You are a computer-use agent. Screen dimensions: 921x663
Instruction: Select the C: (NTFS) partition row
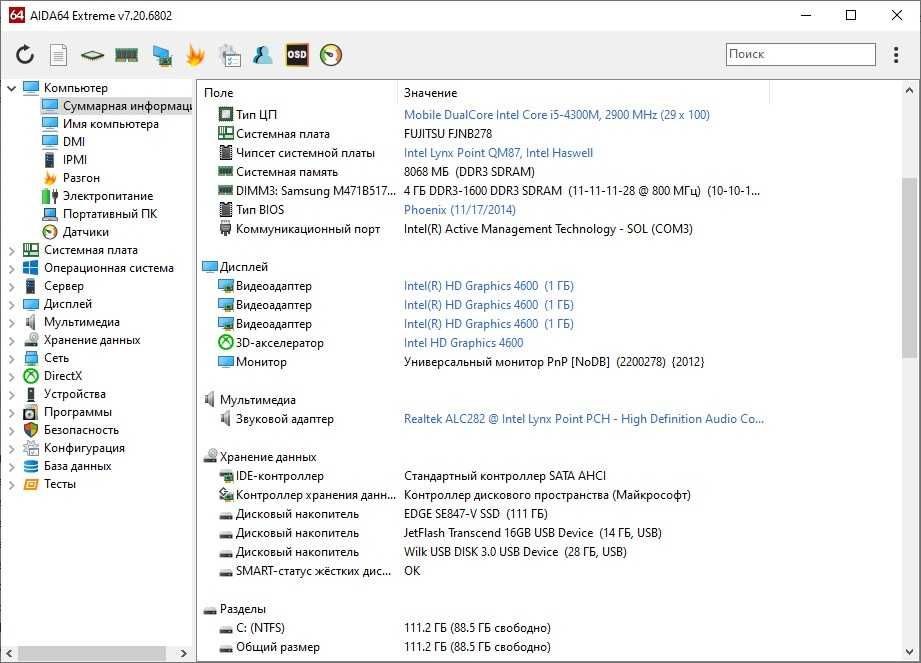coord(483,628)
